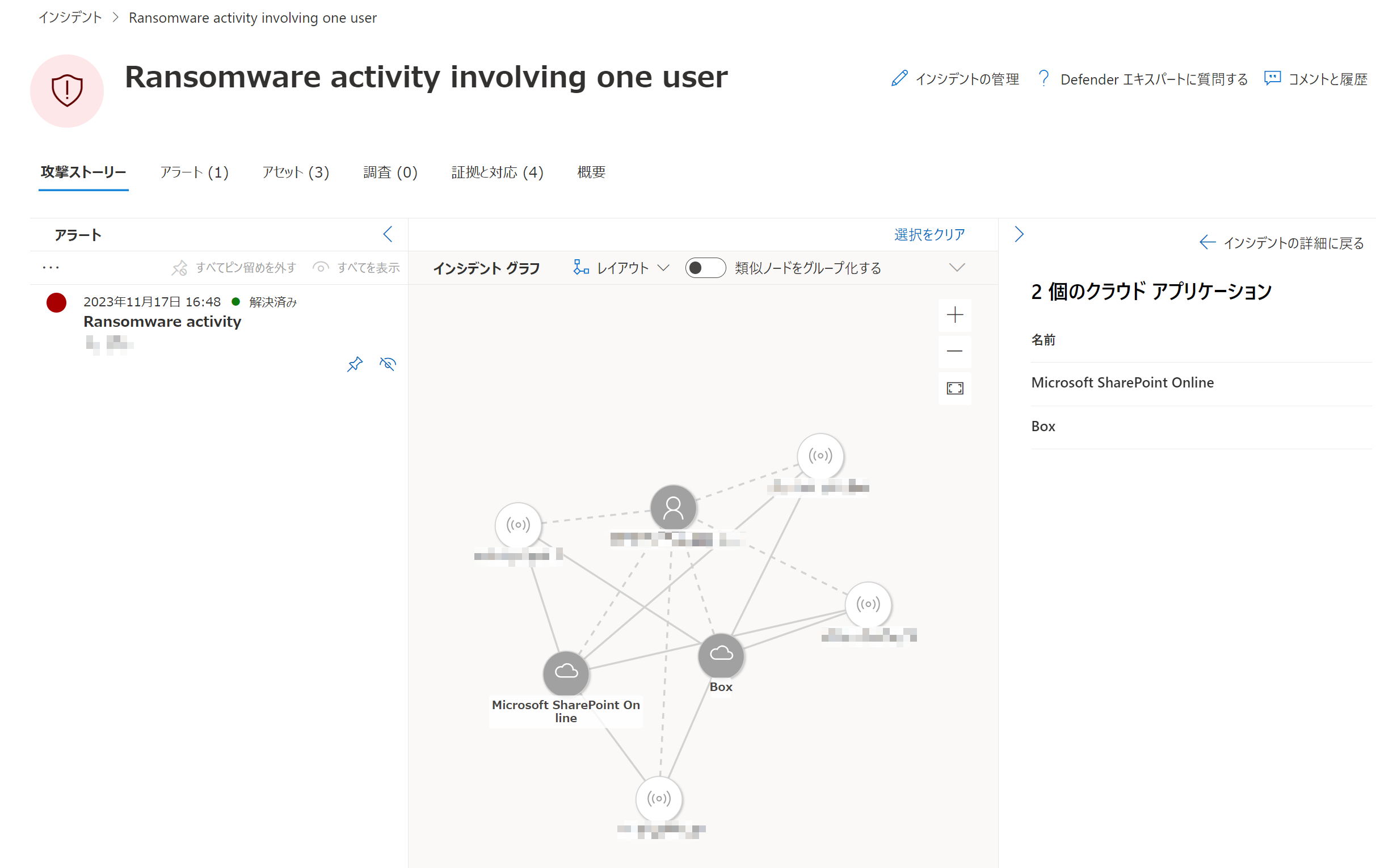Open the レイアウト layout dropdown
This screenshot has height=868, width=1376.
coord(621,267)
